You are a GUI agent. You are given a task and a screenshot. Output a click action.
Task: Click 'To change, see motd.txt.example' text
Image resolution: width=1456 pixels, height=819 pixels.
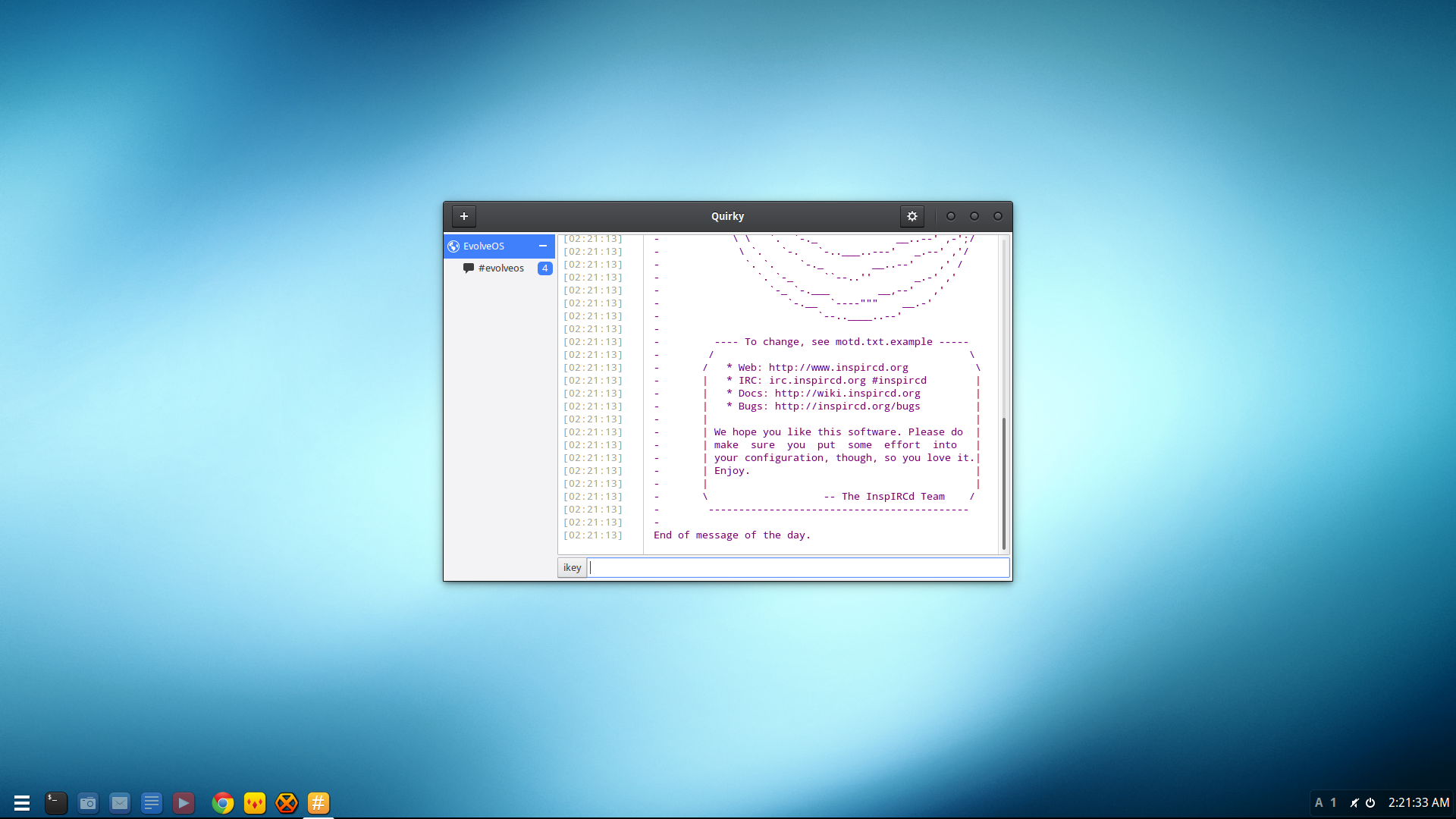coord(838,342)
